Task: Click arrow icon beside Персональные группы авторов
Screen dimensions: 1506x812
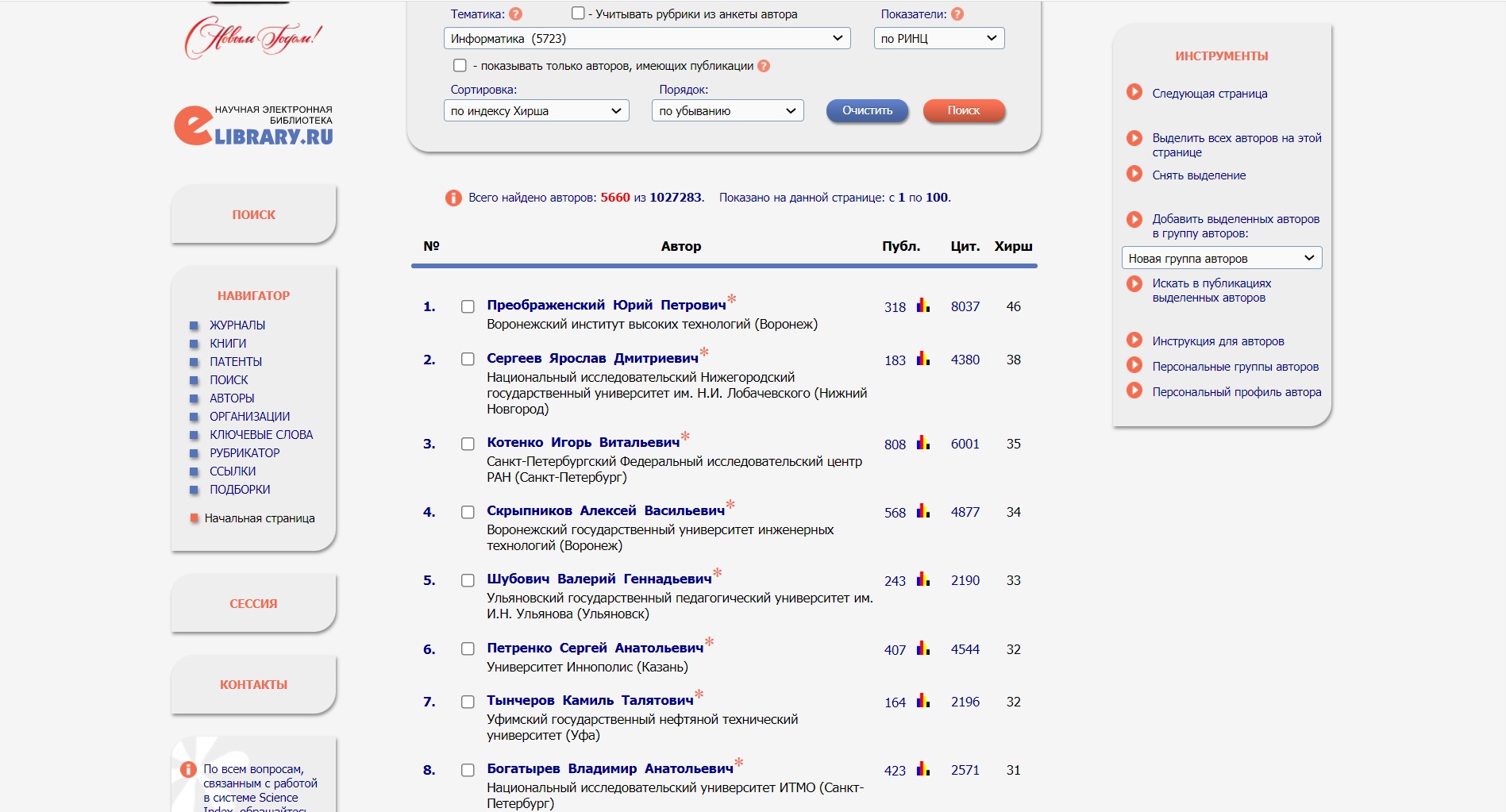Action: (x=1134, y=365)
